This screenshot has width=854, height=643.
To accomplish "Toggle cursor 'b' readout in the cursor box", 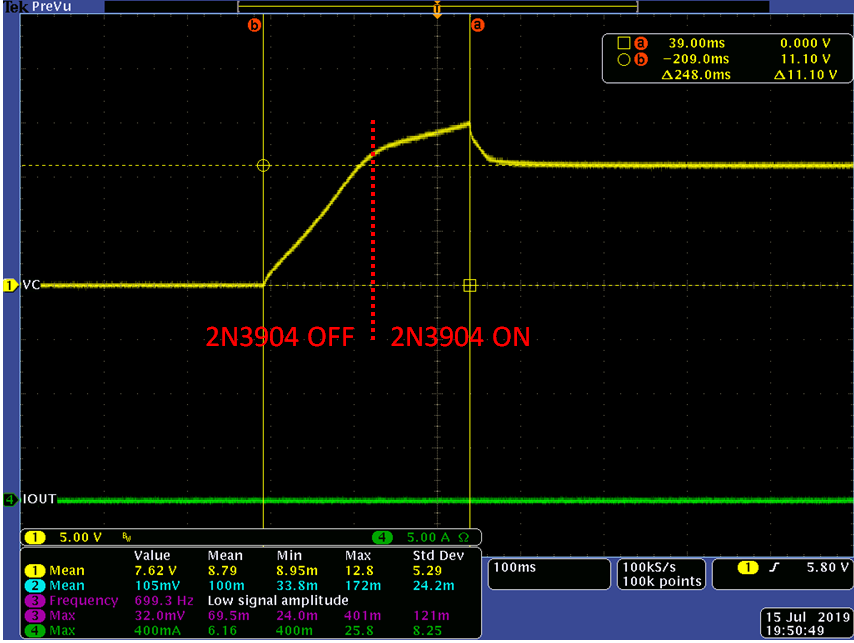I will pyautogui.click(x=642, y=58).
